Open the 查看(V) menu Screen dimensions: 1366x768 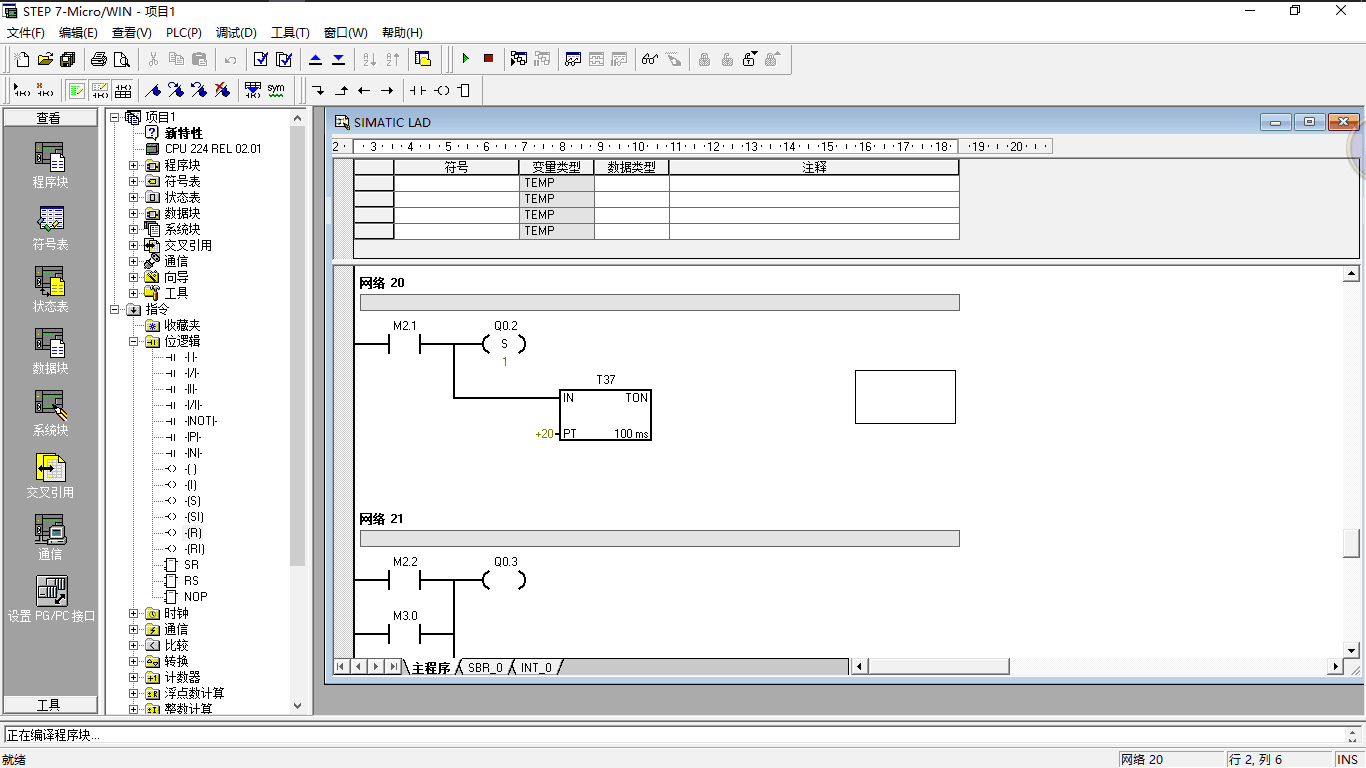click(x=131, y=33)
